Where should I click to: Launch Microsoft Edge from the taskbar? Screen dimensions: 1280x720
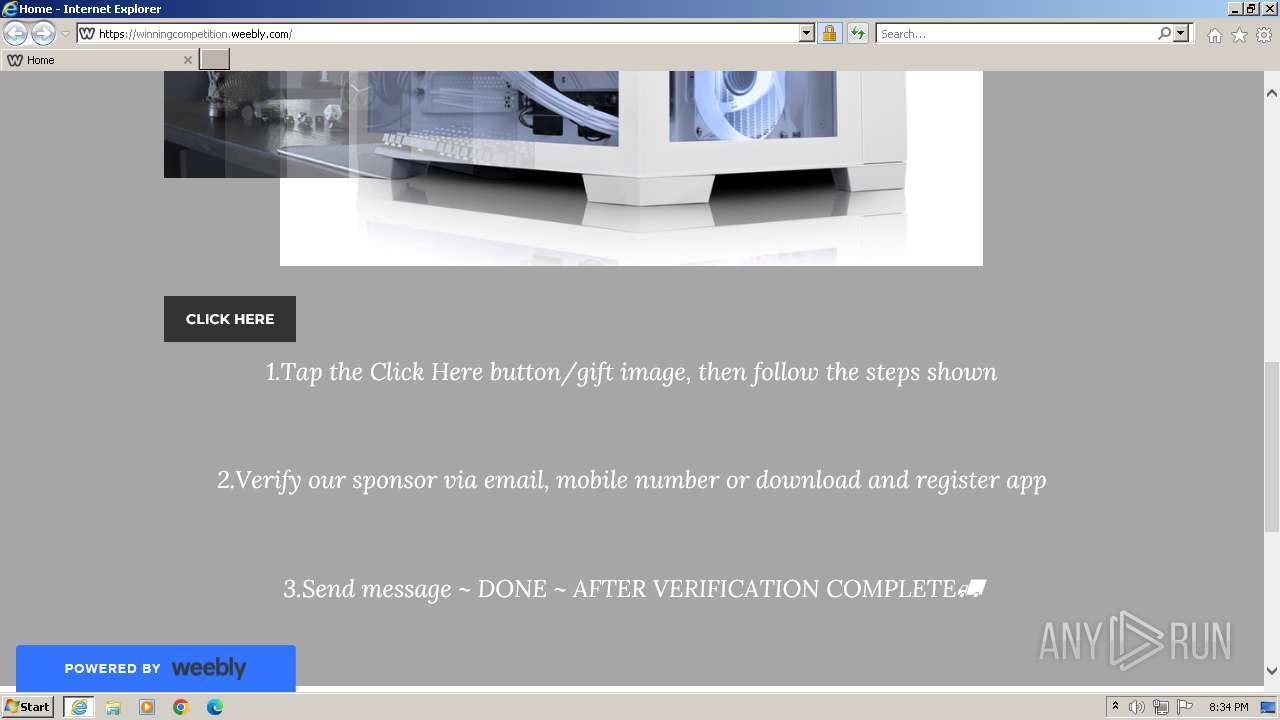(x=215, y=707)
